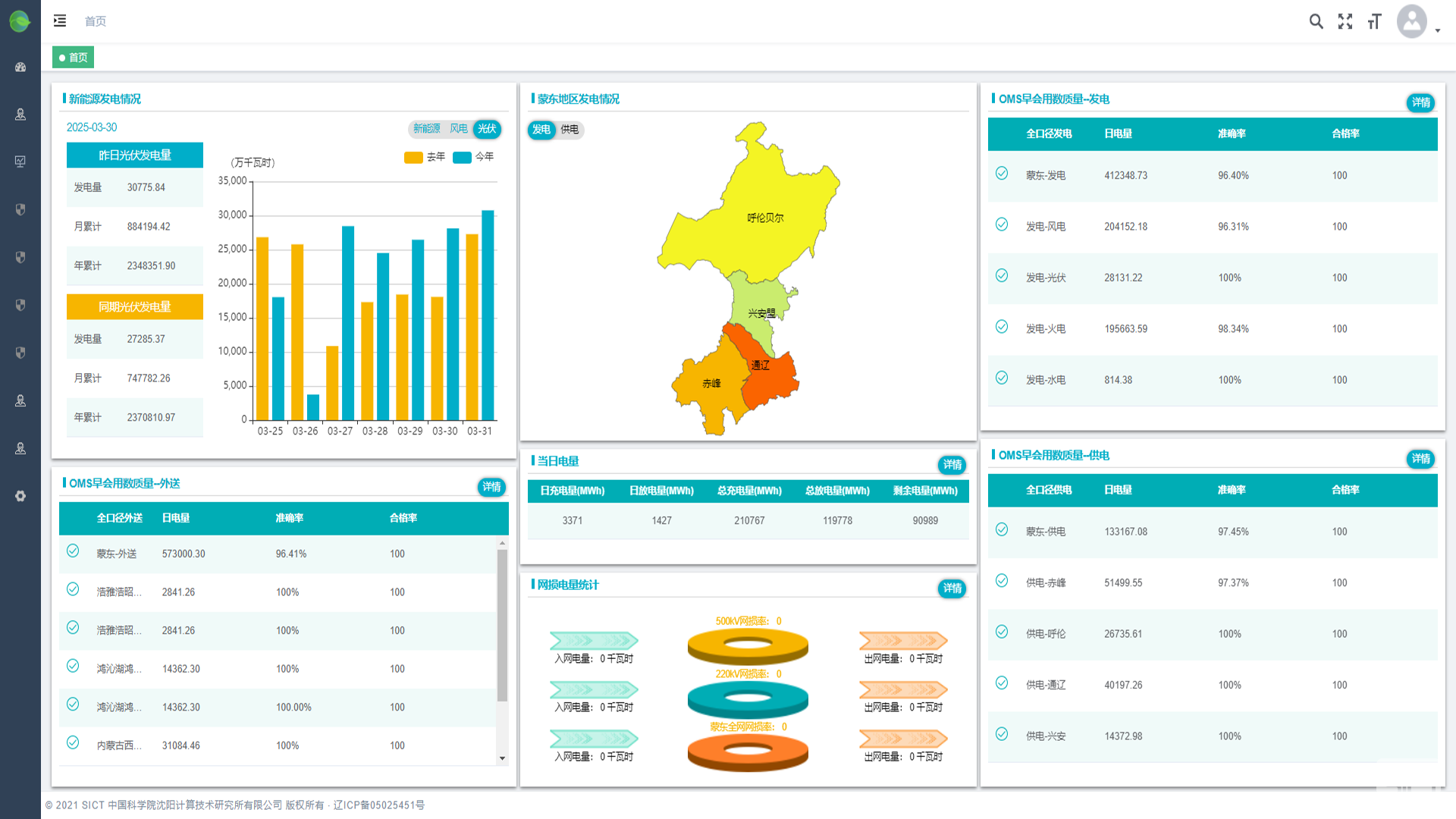Switch map to 供电 view
Screen dimensions: 1456x819
coord(570,130)
